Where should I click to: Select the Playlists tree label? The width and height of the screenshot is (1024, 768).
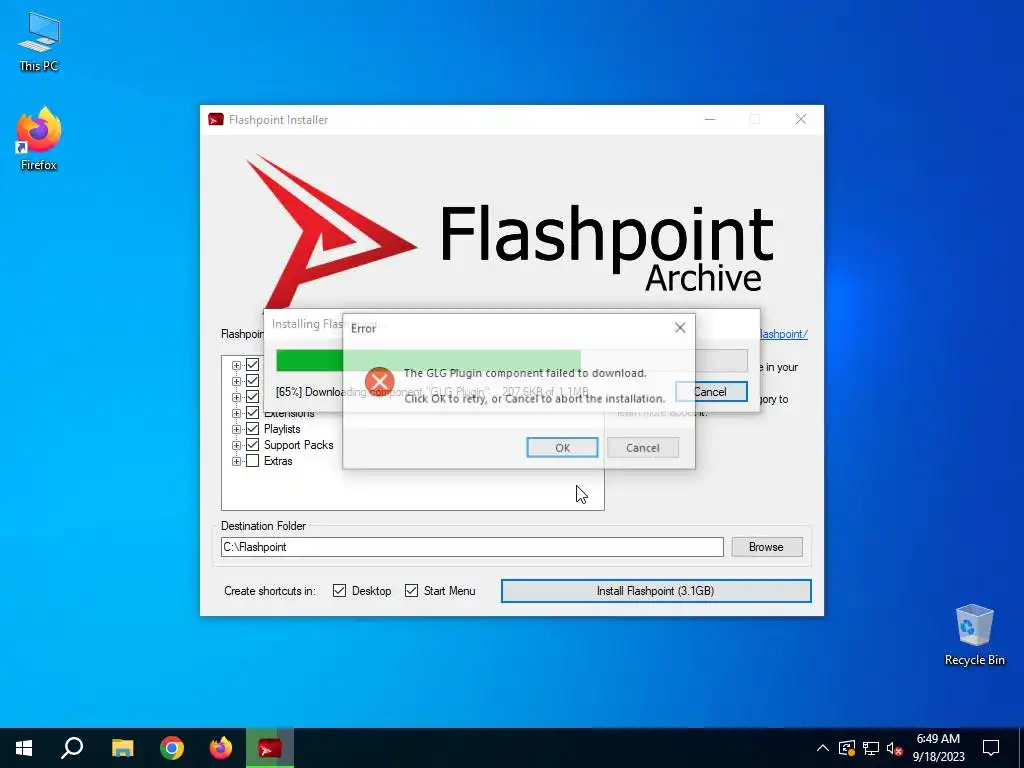[x=282, y=429]
